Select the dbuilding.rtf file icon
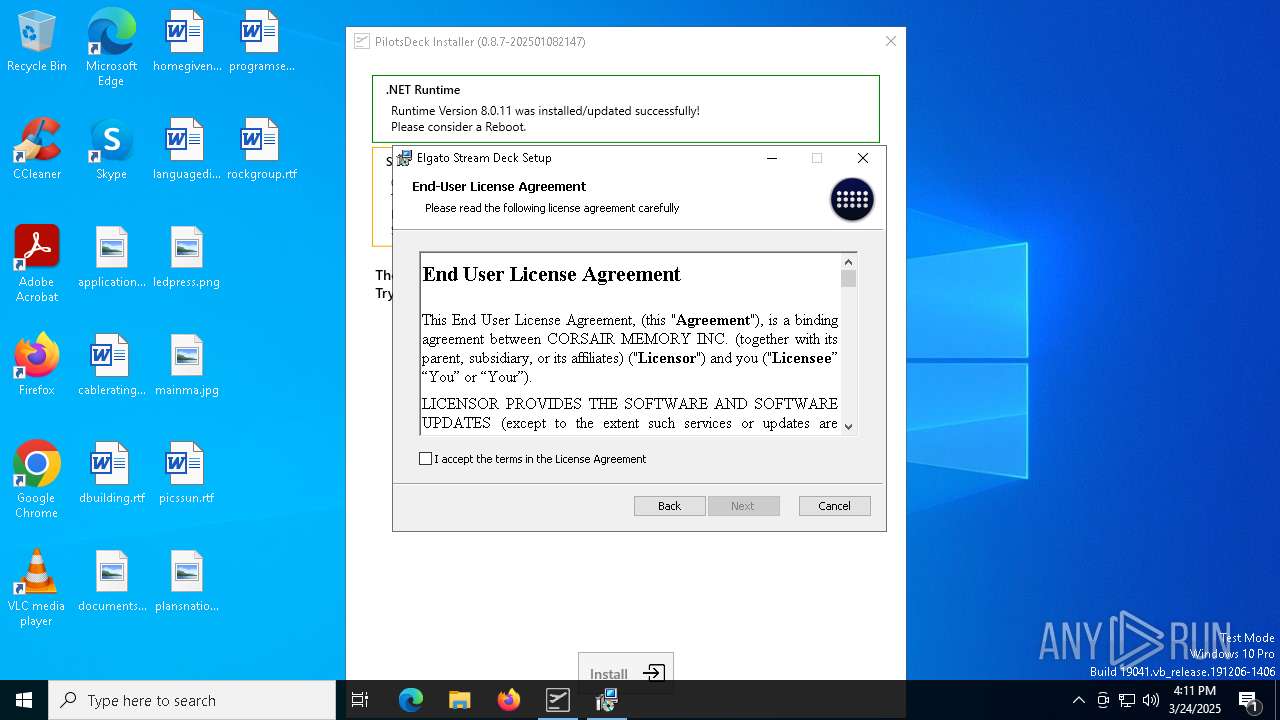 click(x=111, y=474)
